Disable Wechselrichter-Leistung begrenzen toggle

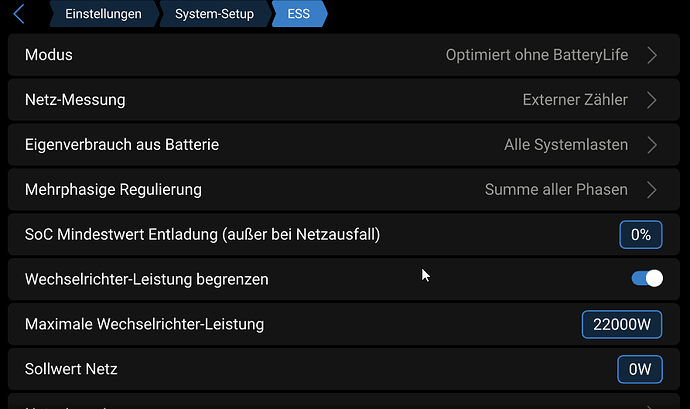[647, 279]
